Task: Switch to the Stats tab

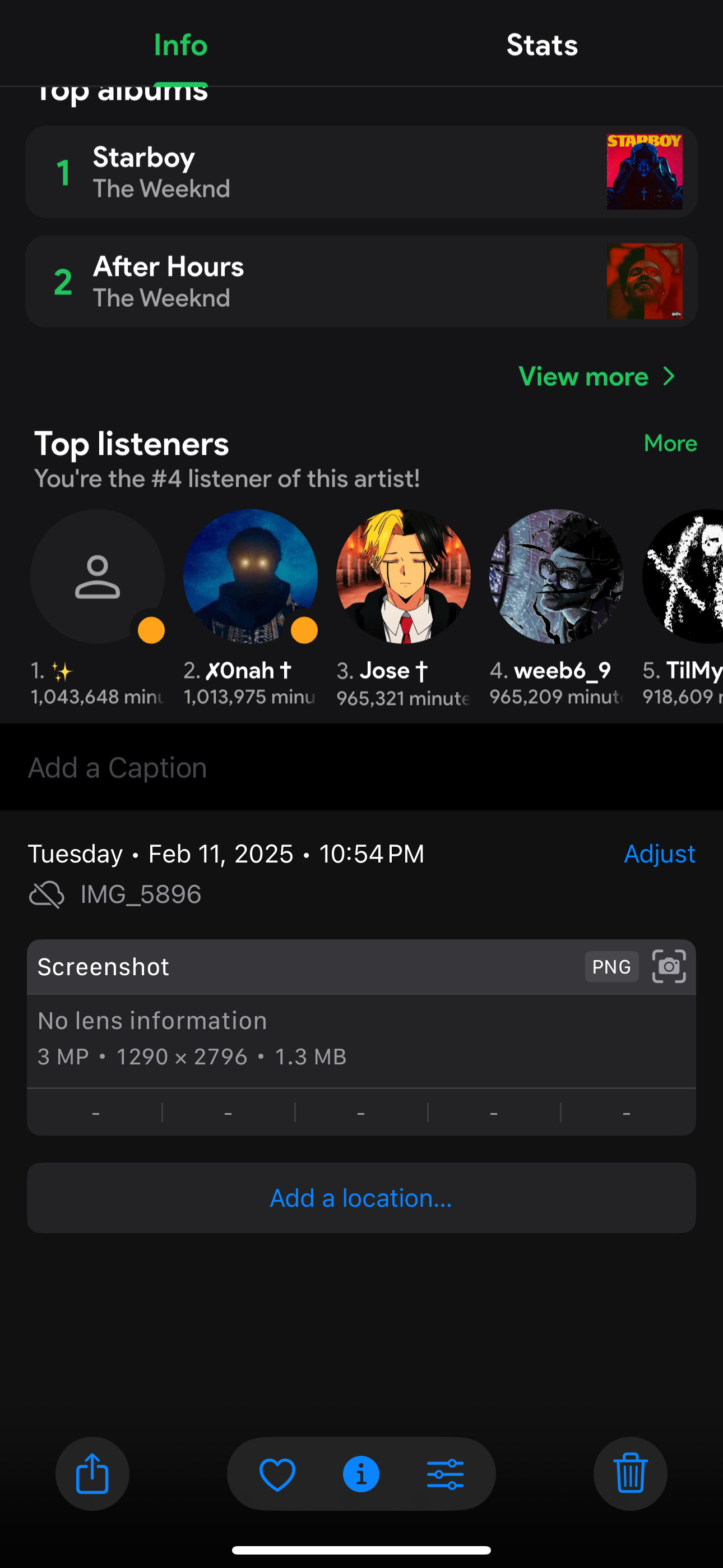Action: 543,45
